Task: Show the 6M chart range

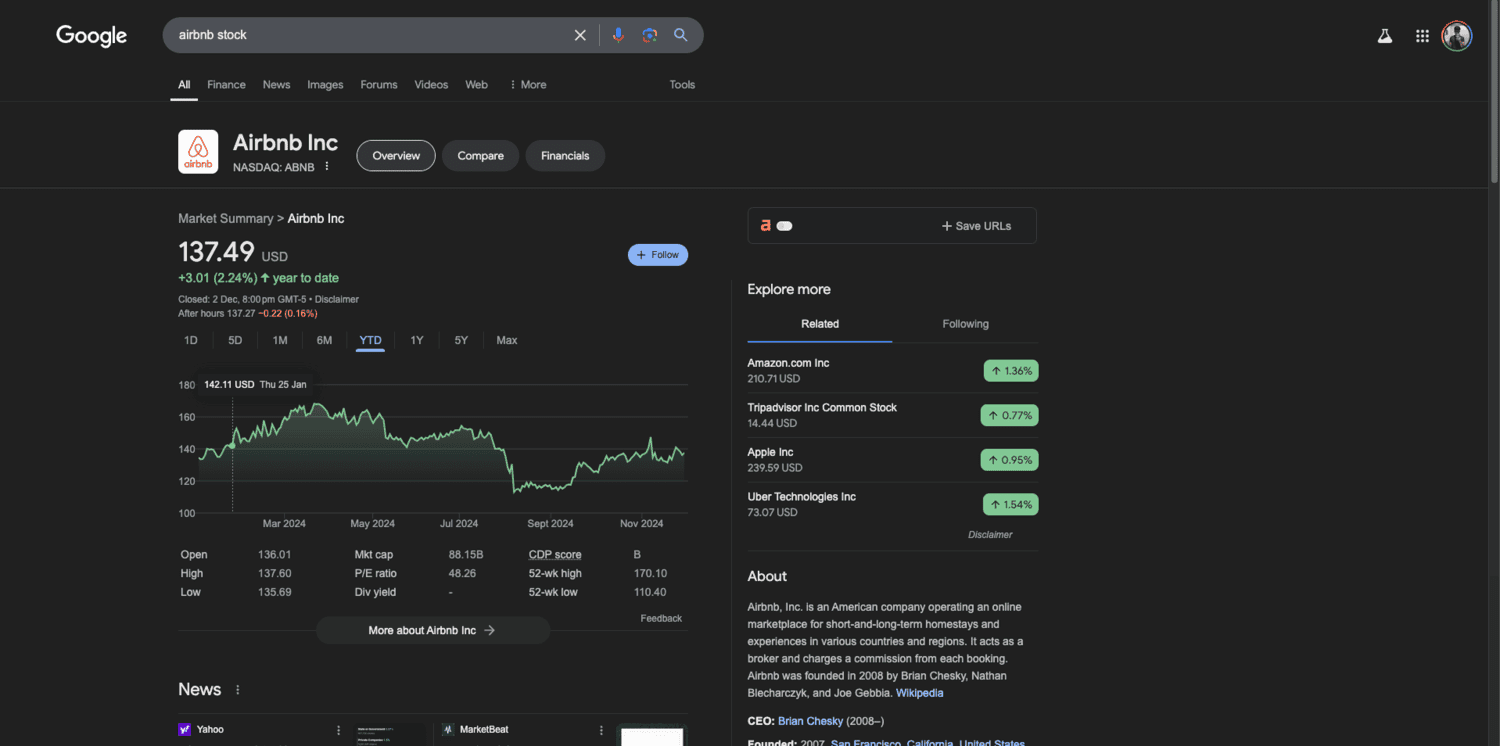Action: (324, 341)
